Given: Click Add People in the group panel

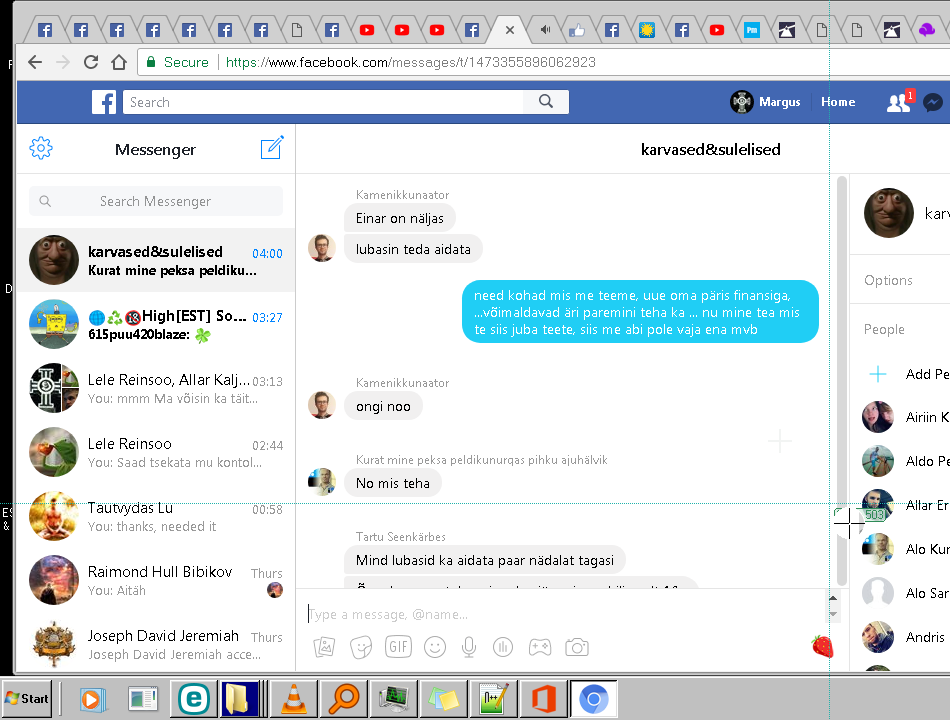Looking at the screenshot, I should [927, 374].
